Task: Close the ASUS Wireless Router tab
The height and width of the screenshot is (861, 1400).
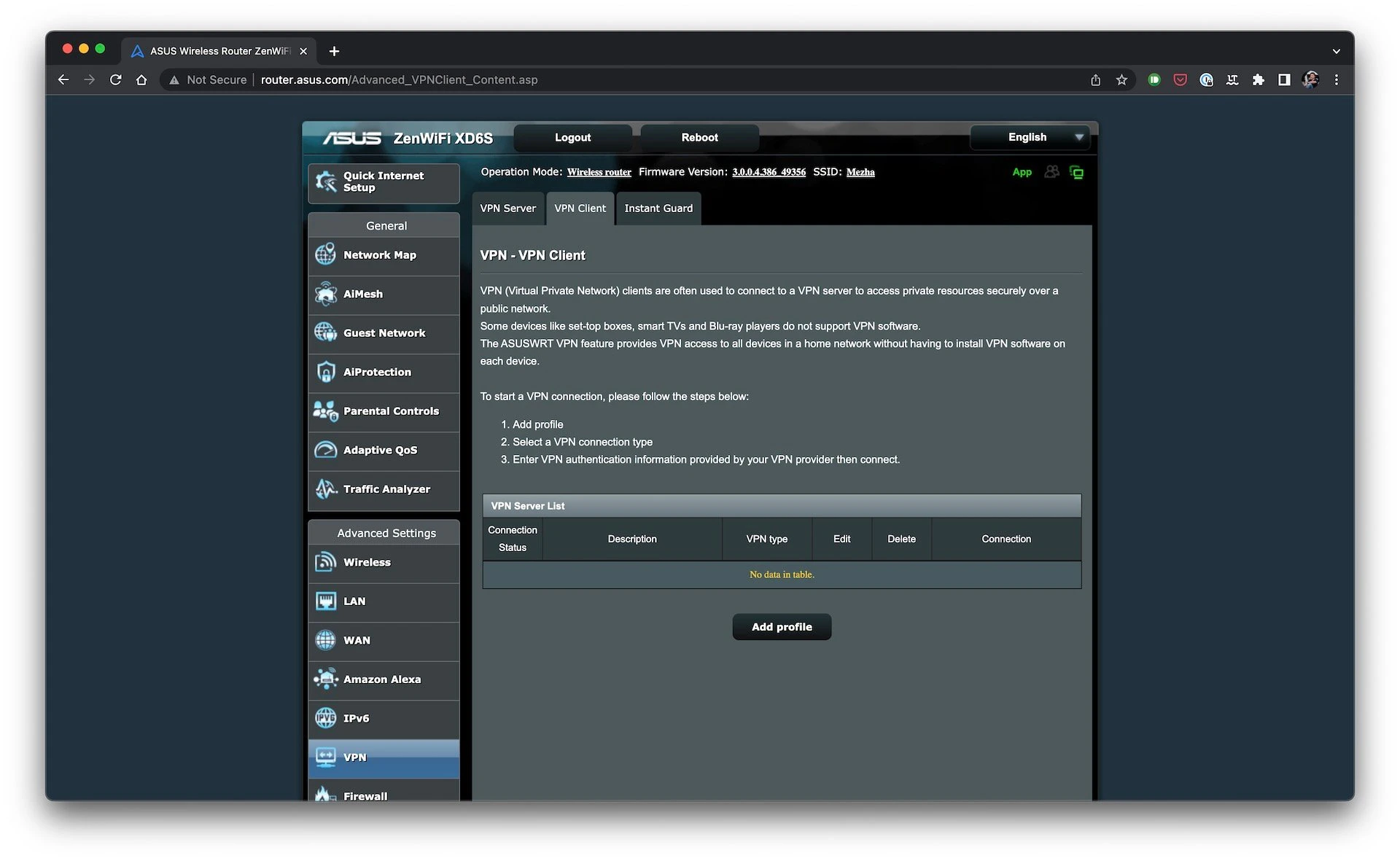Action: [x=303, y=51]
